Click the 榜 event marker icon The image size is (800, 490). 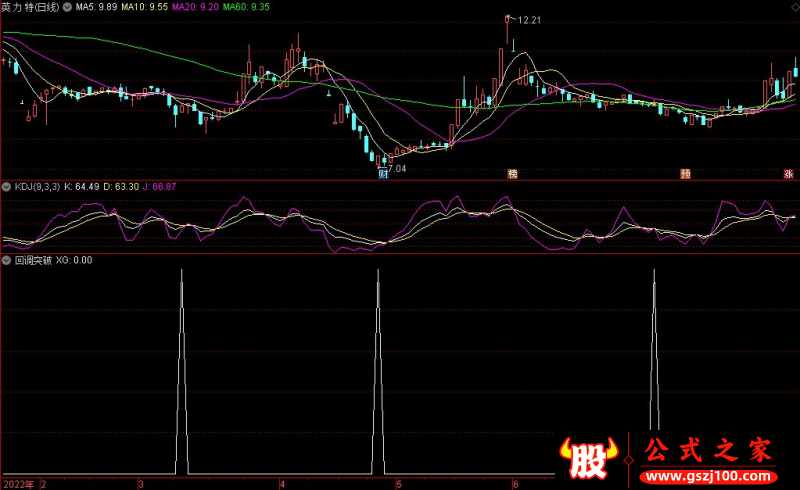tap(512, 174)
